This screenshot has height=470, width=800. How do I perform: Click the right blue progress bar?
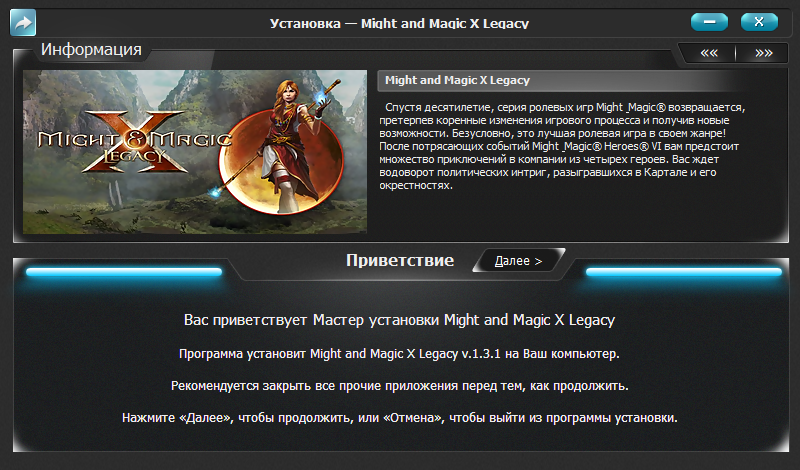tap(683, 272)
